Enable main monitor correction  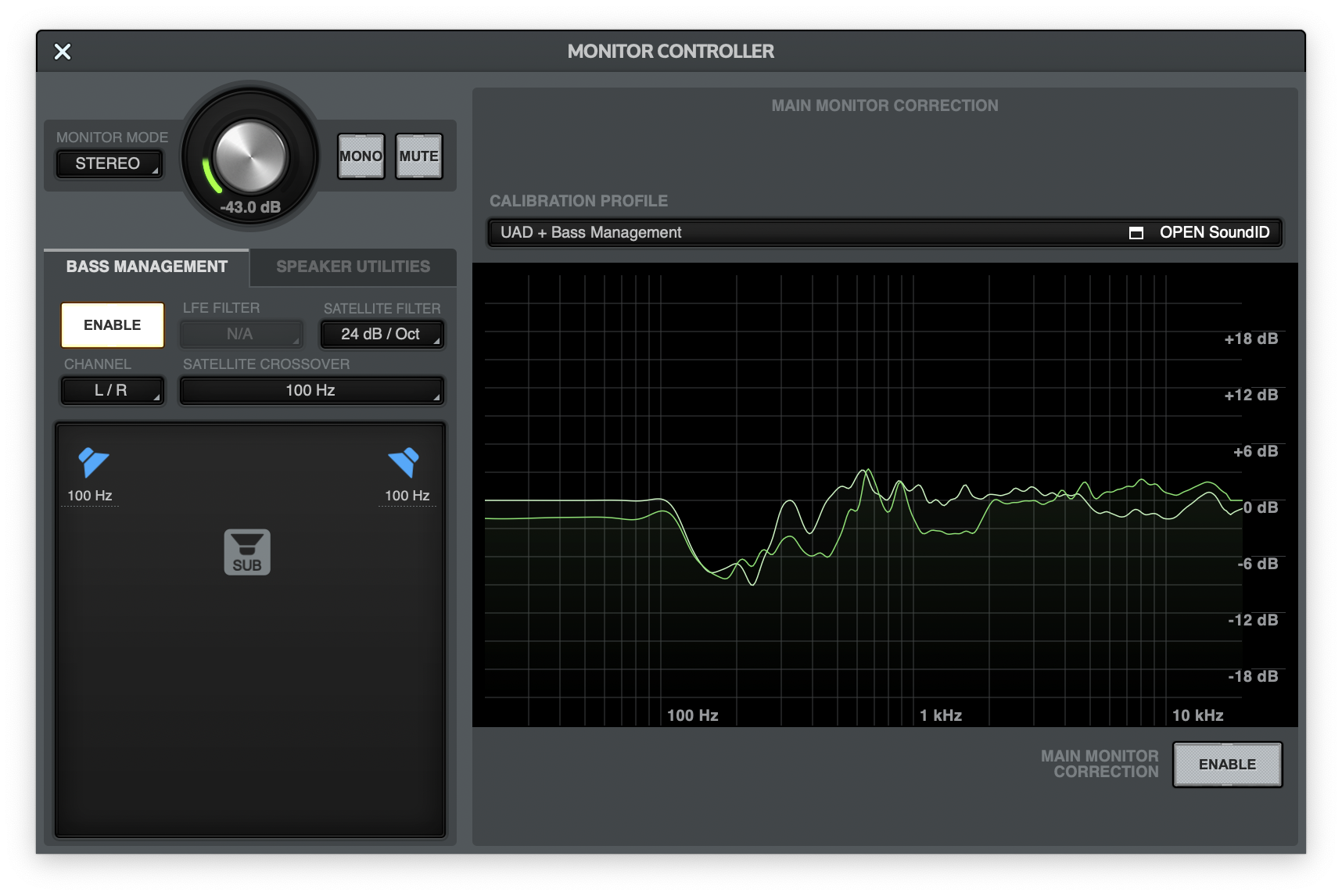[x=1226, y=765]
